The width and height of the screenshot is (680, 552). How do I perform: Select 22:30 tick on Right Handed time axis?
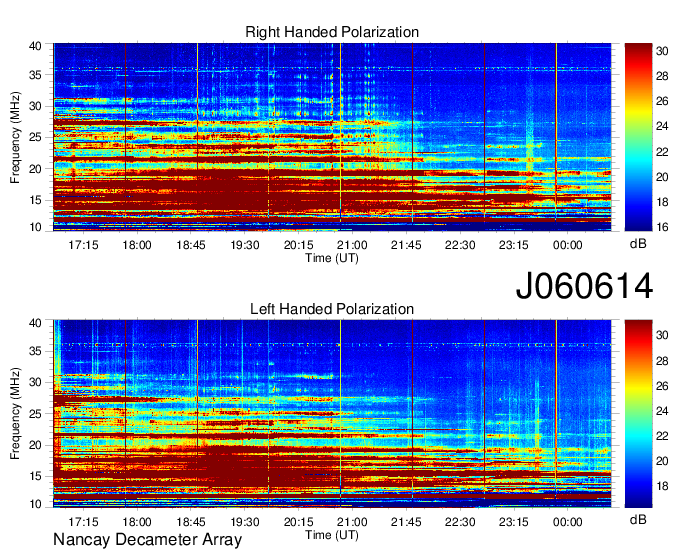(460, 245)
